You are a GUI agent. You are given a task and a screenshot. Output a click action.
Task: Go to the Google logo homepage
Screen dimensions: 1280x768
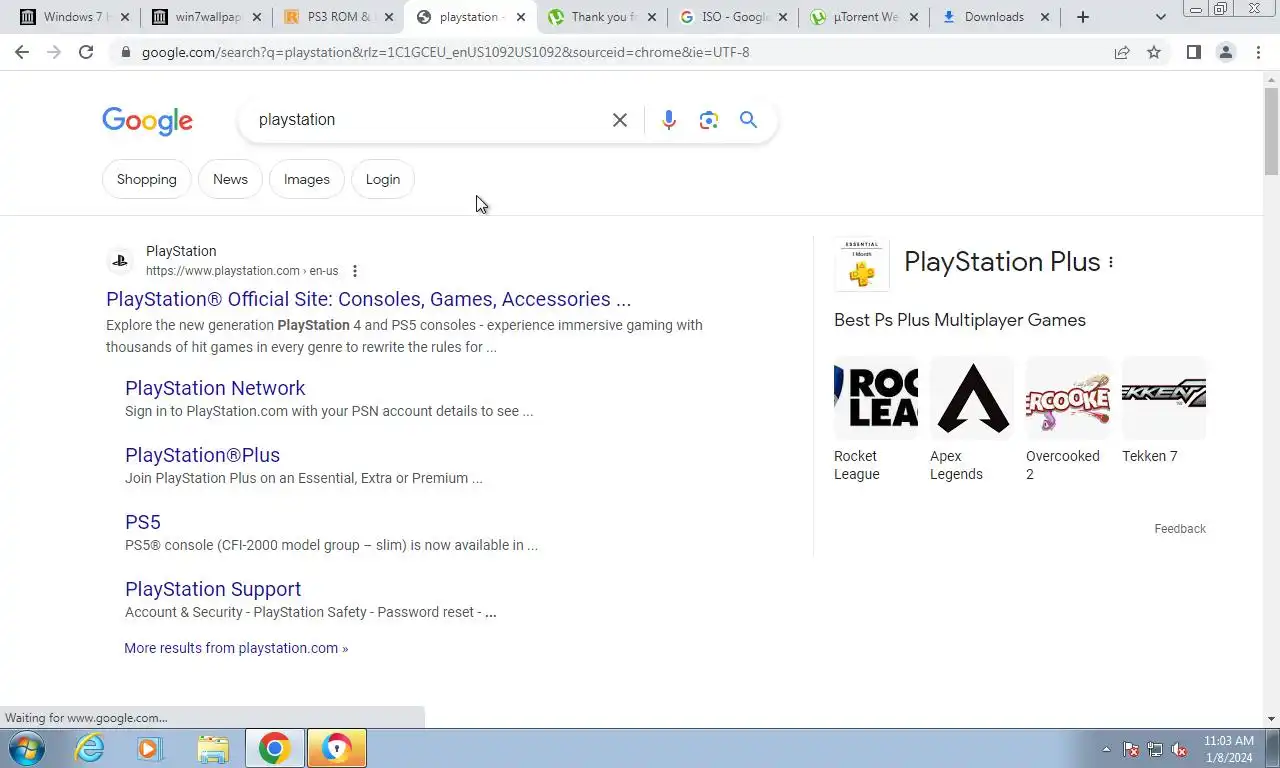coord(147,121)
